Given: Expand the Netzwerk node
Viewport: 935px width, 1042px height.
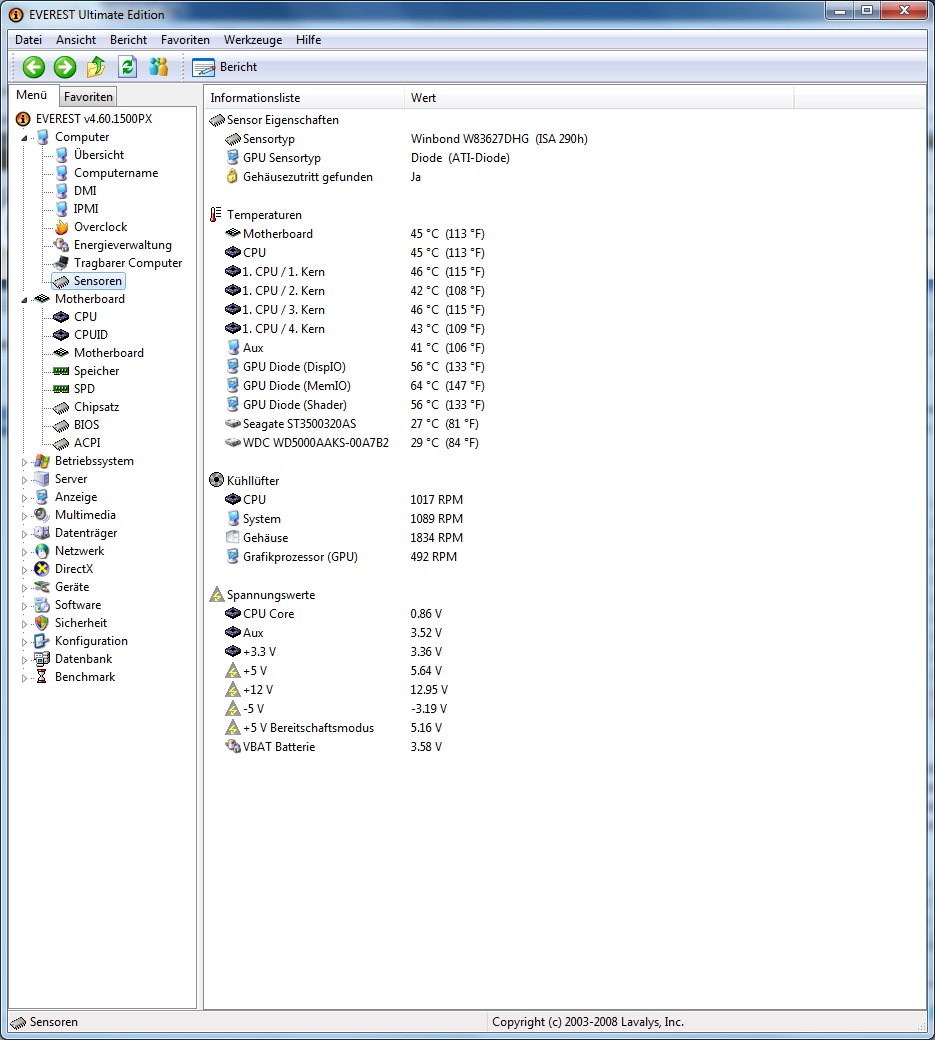Looking at the screenshot, I should [x=25, y=552].
